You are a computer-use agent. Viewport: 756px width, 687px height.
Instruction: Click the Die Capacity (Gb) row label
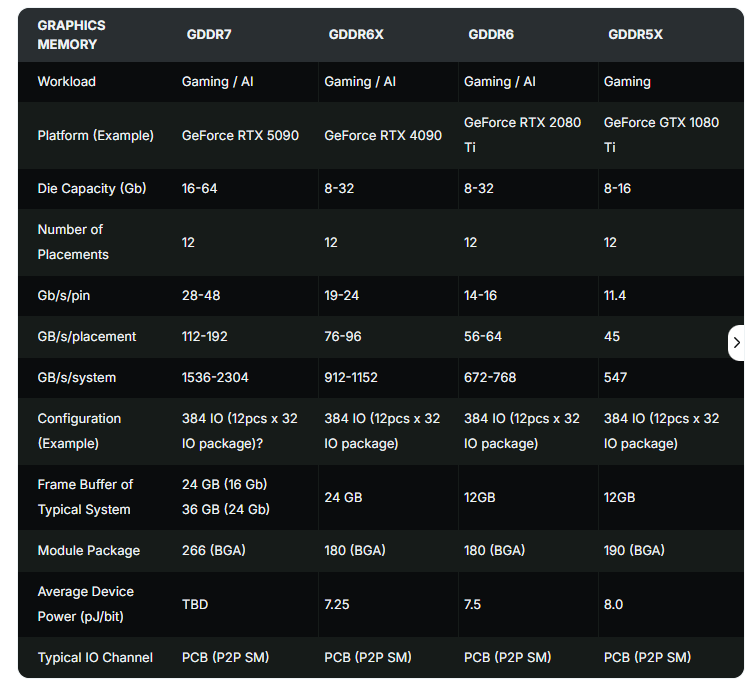92,188
